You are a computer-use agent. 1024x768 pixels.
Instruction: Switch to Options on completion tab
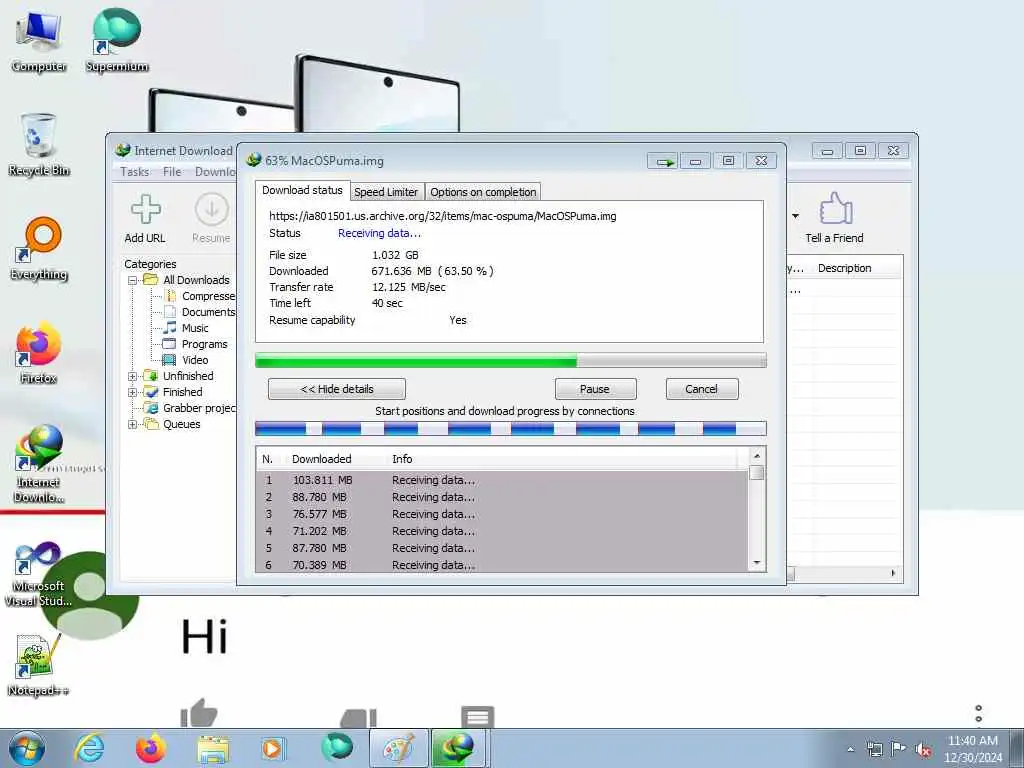pos(483,192)
